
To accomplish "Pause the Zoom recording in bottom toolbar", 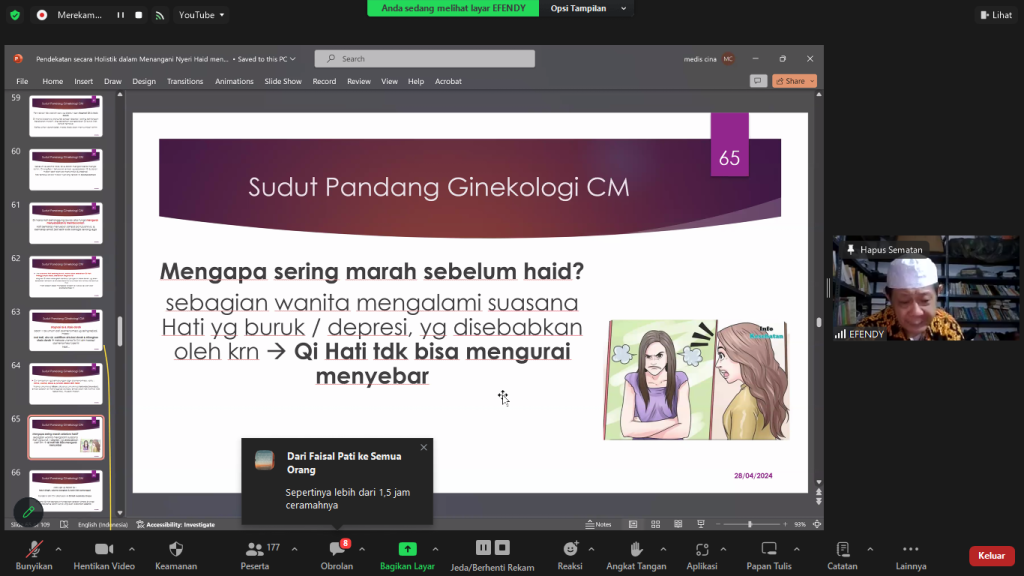I will click(483, 548).
